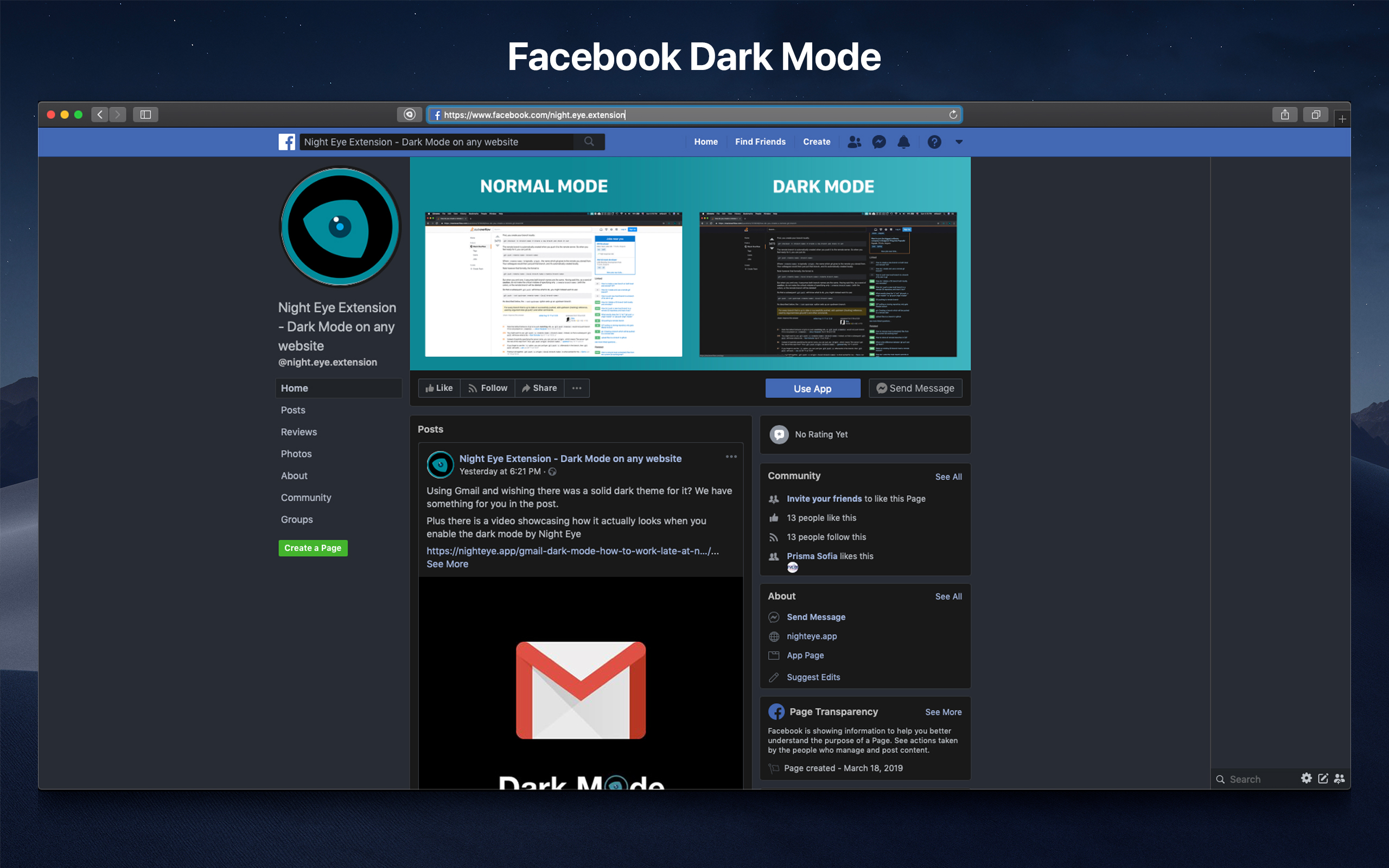Open the Reviews tab in the page sidebar
1389x868 pixels.
coord(298,432)
